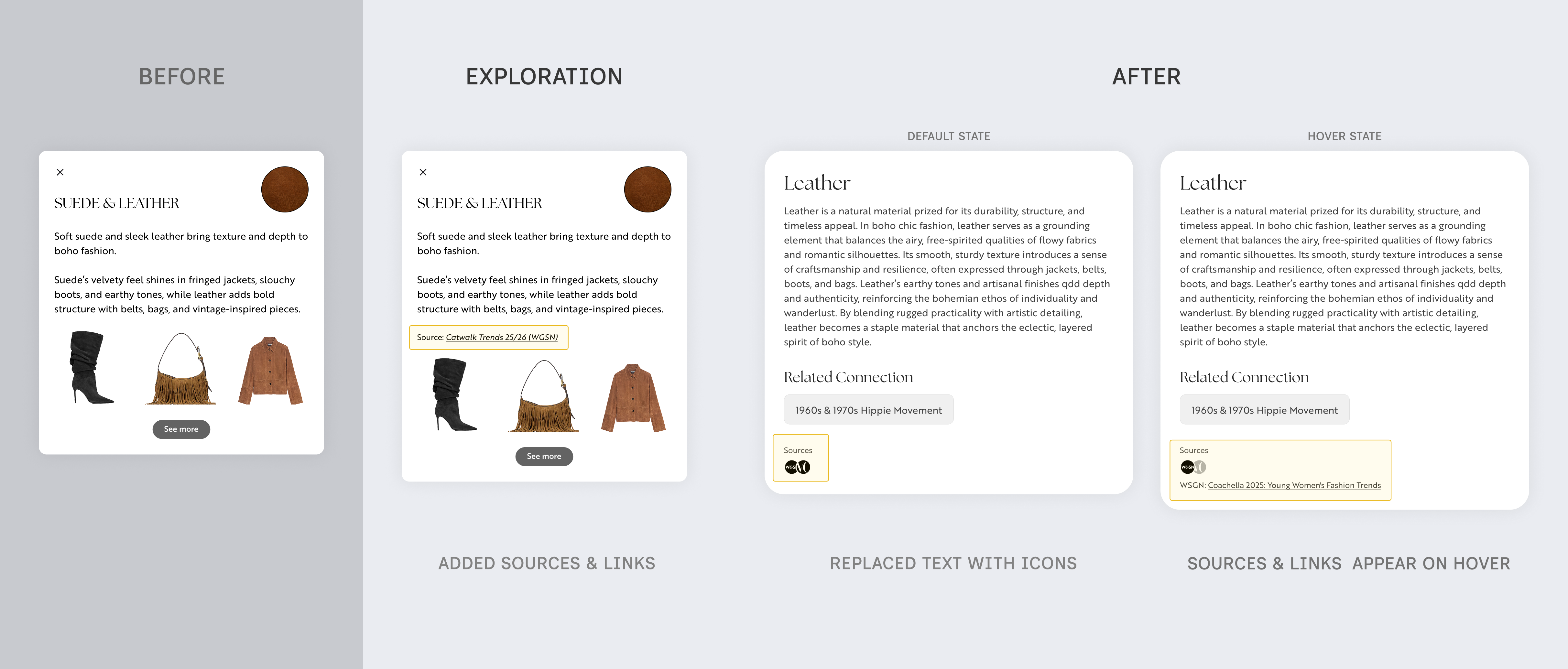The width and height of the screenshot is (1568, 669).
Task: Click the REPLACED TEXT WITH ICONS caption
Action: click(x=953, y=564)
